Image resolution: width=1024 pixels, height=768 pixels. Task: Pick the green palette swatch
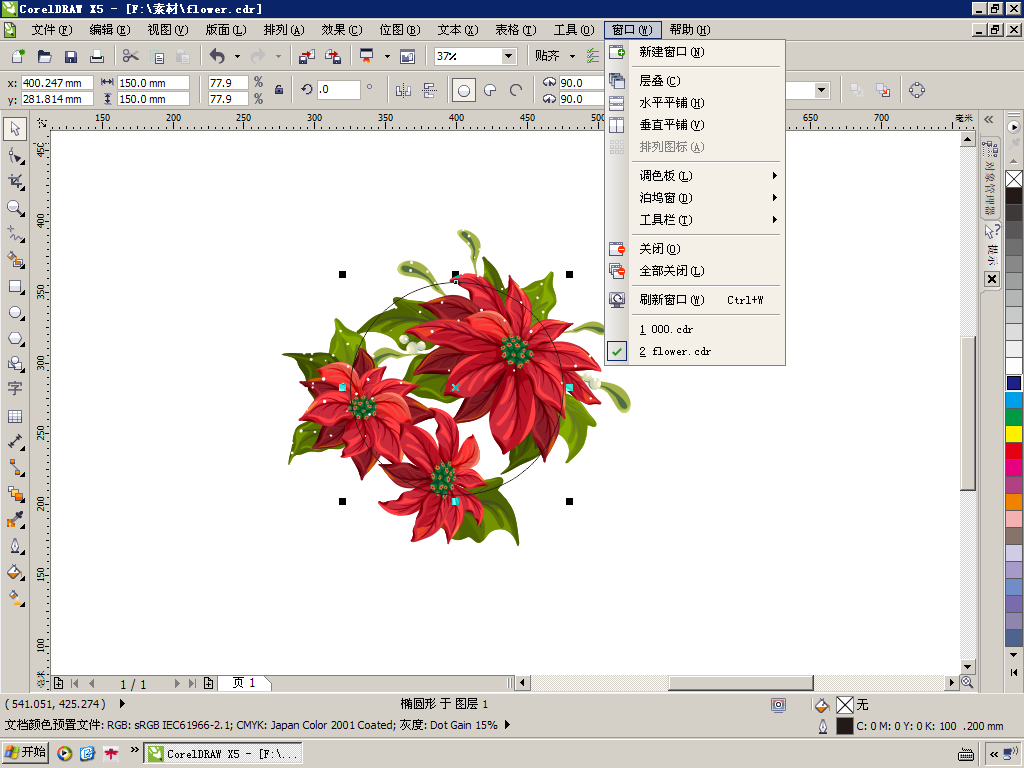tap(1014, 417)
